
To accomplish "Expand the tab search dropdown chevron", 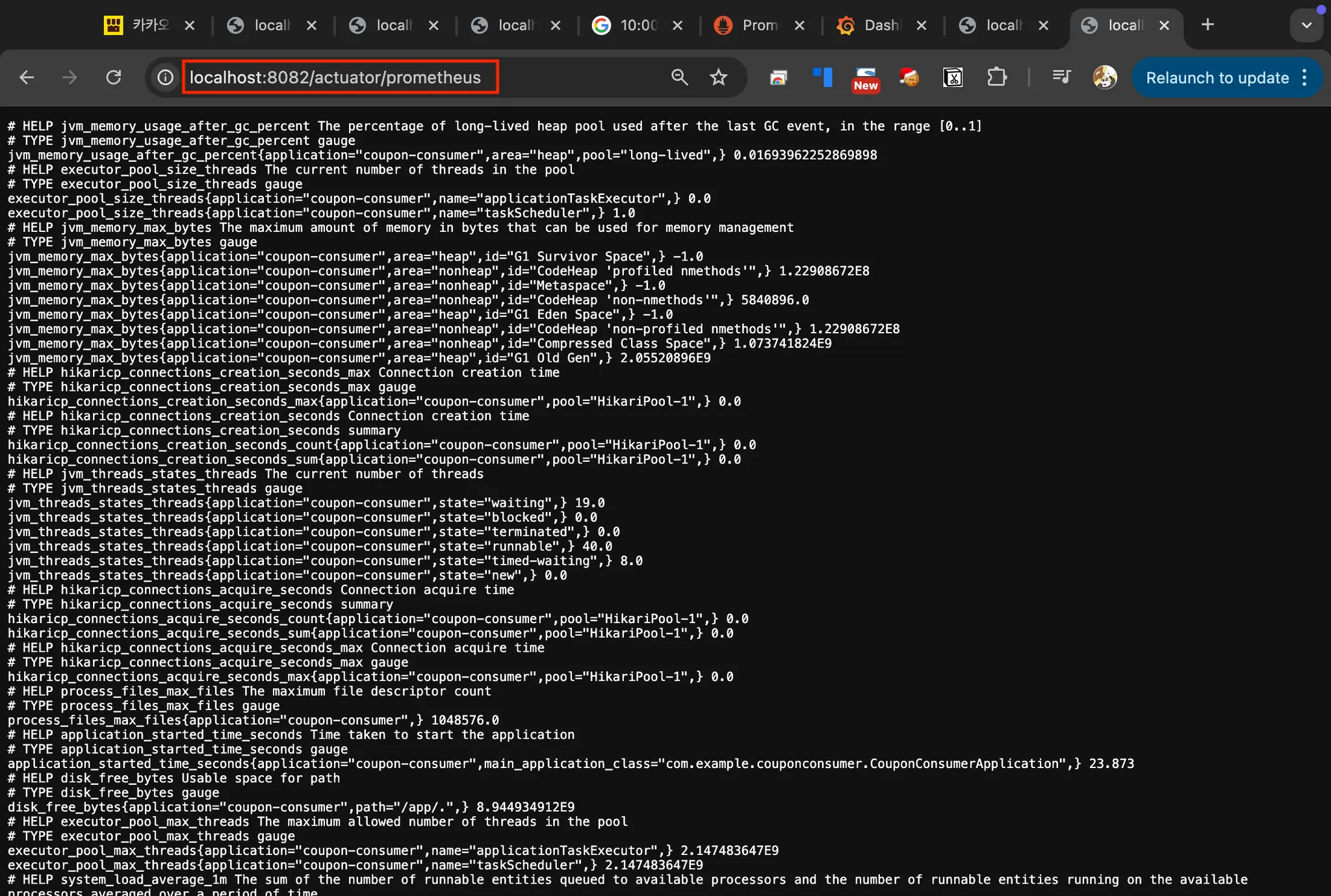I will (x=1306, y=25).
